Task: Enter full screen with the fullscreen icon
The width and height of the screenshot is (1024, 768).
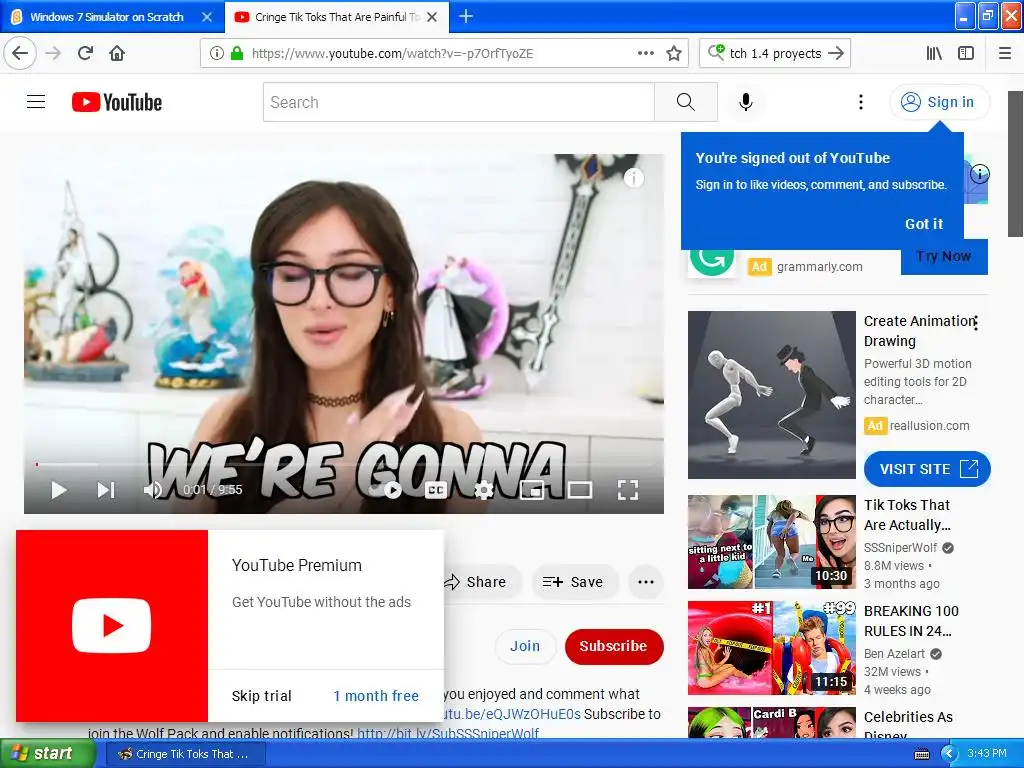Action: [628, 490]
